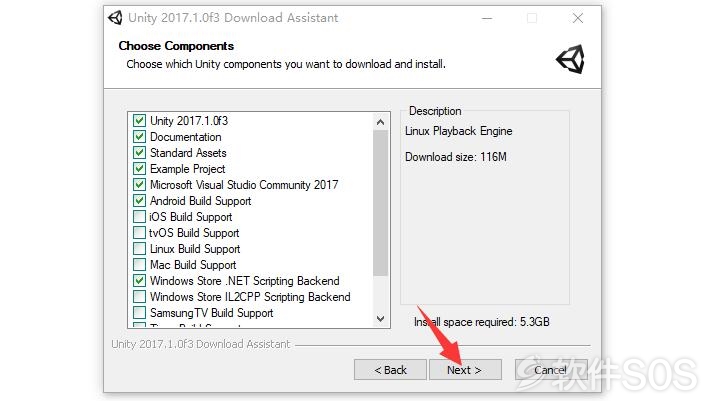Uncheck the Documentation component

pyautogui.click(x=139, y=137)
